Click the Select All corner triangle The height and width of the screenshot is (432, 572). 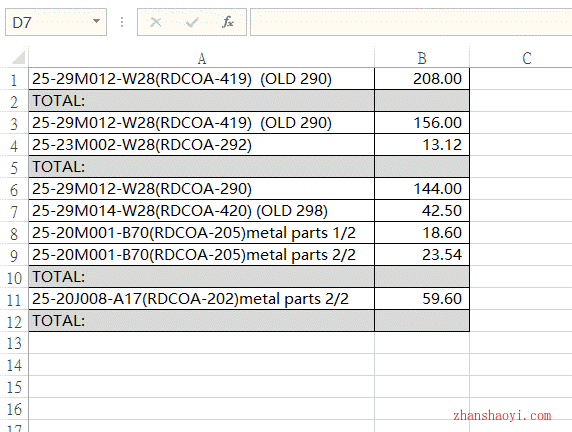18,57
